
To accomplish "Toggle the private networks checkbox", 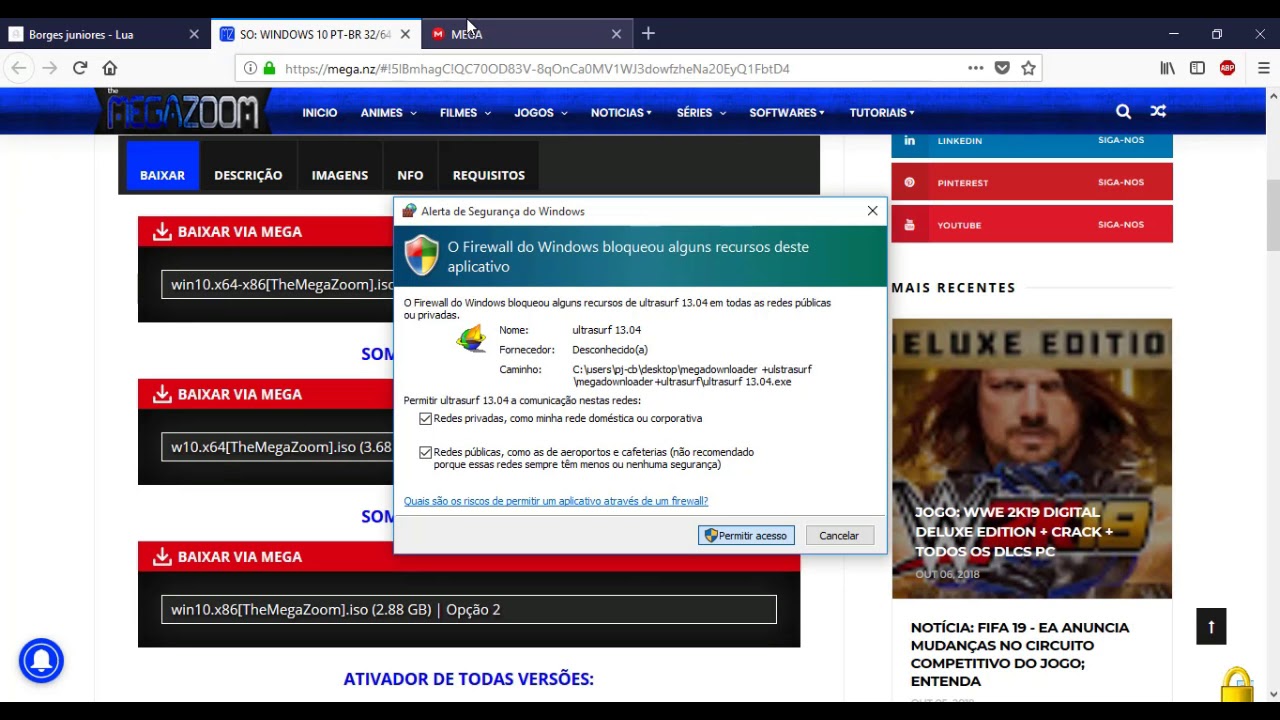I will 425,418.
